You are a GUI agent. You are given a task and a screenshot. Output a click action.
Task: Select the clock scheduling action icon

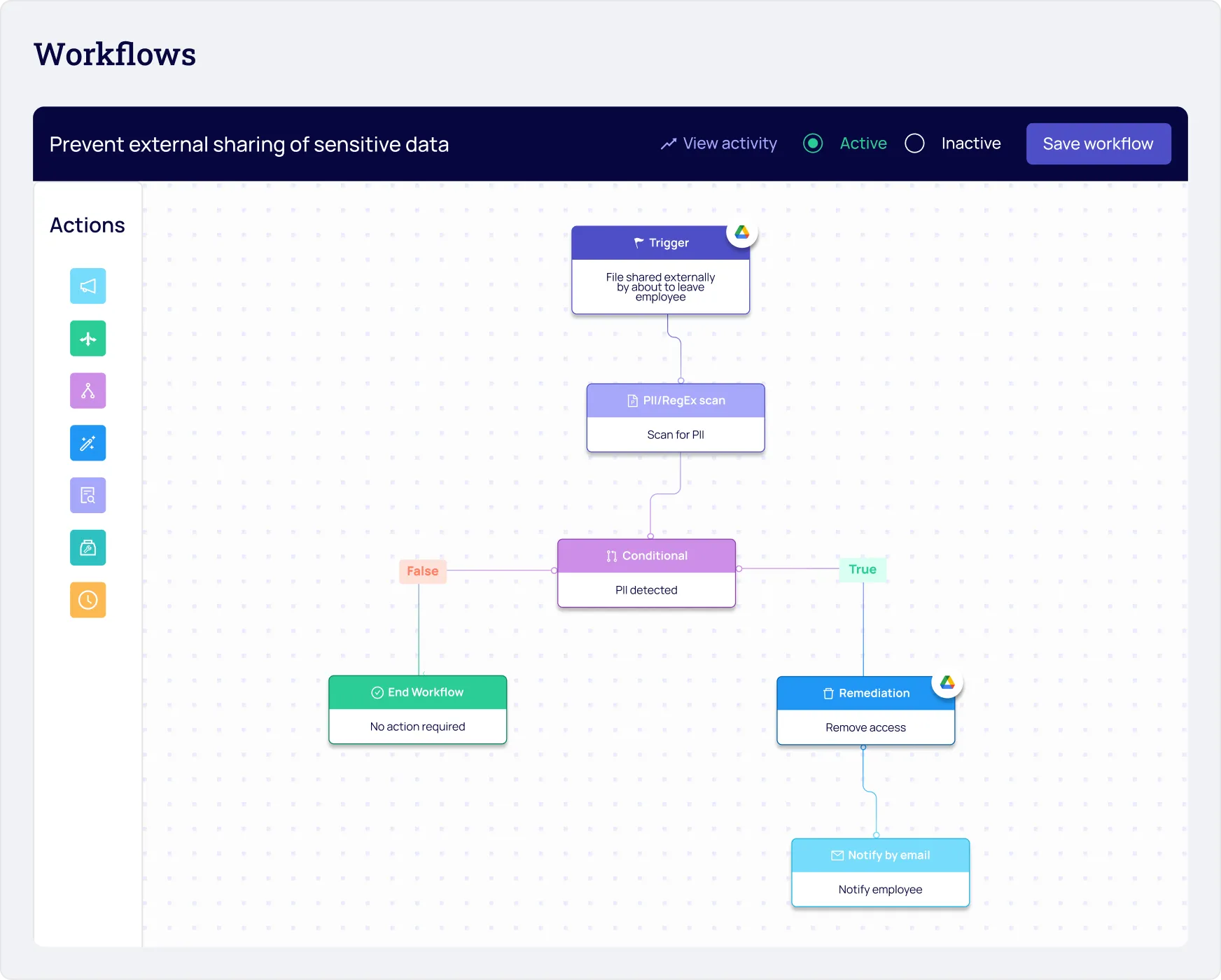(88, 600)
